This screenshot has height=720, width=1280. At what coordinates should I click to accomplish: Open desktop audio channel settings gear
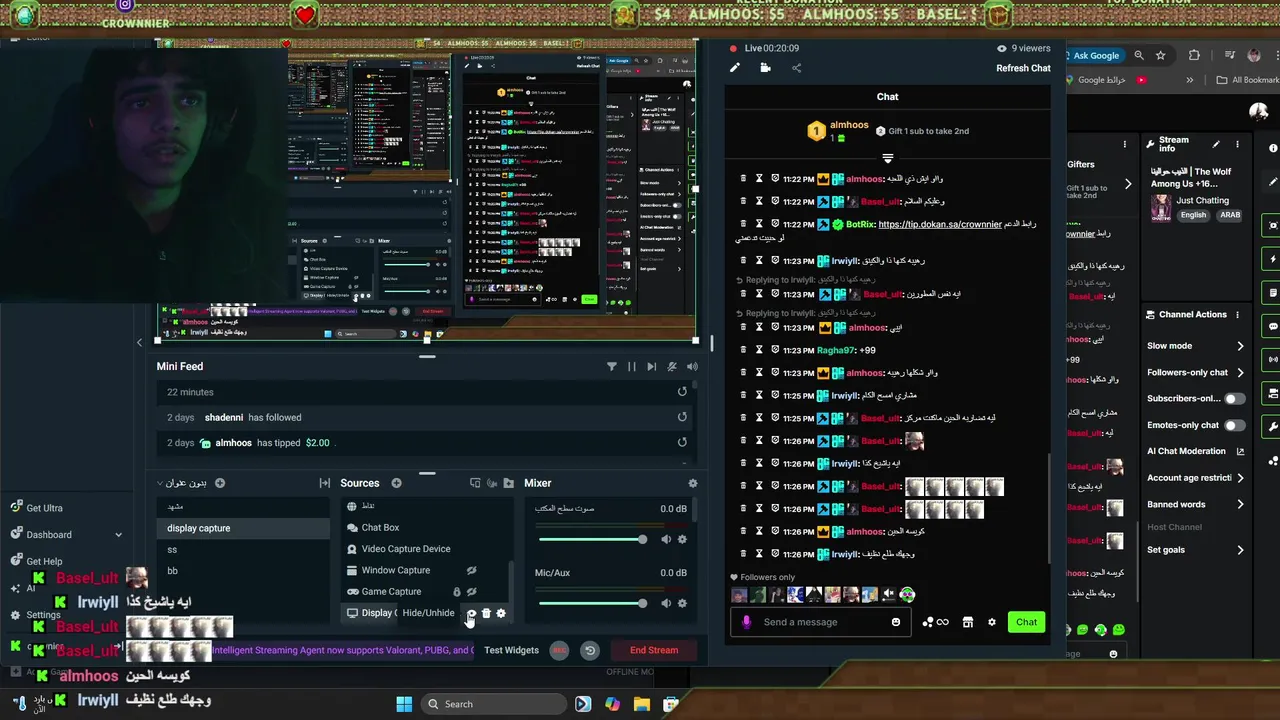[682, 539]
